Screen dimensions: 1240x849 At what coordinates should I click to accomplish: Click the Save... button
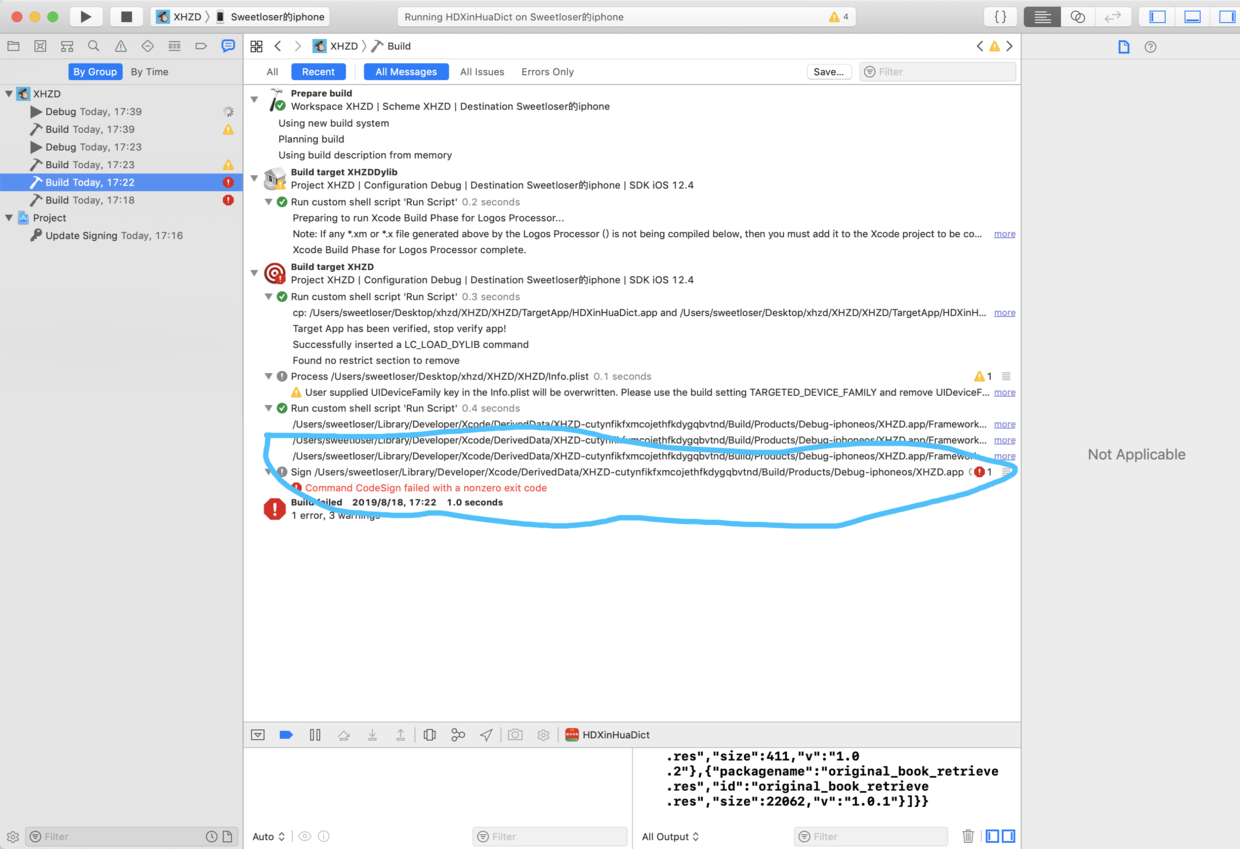(x=828, y=72)
